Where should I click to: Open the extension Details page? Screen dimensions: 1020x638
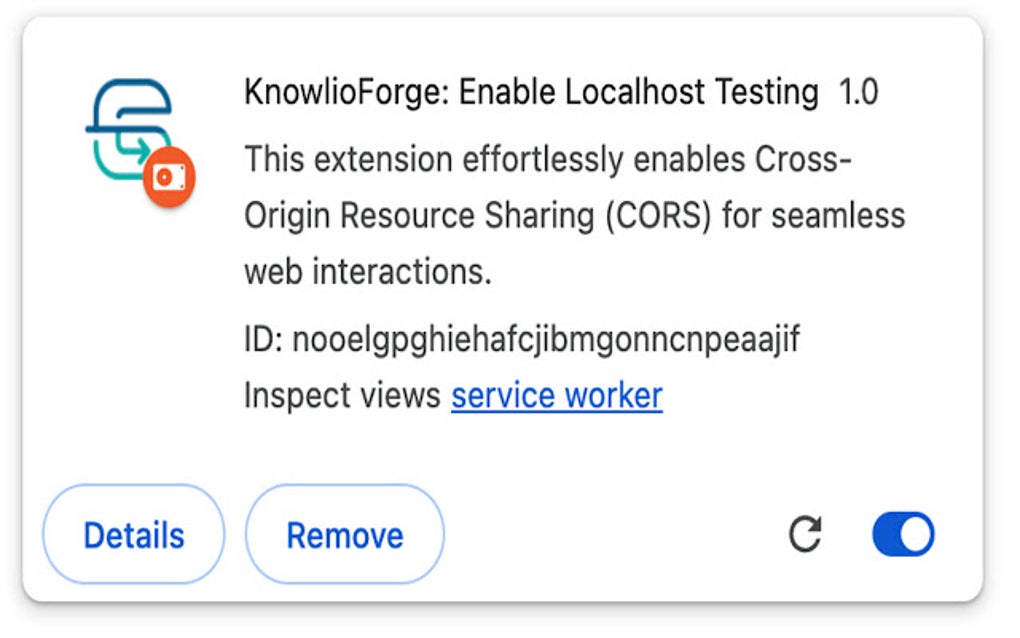point(134,536)
